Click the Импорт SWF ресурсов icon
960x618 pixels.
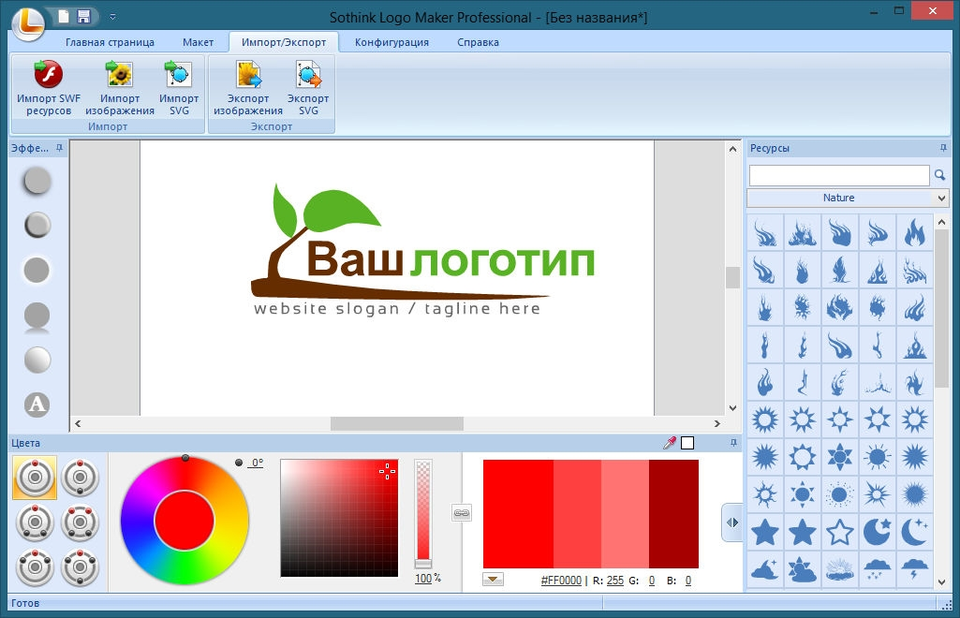point(48,75)
